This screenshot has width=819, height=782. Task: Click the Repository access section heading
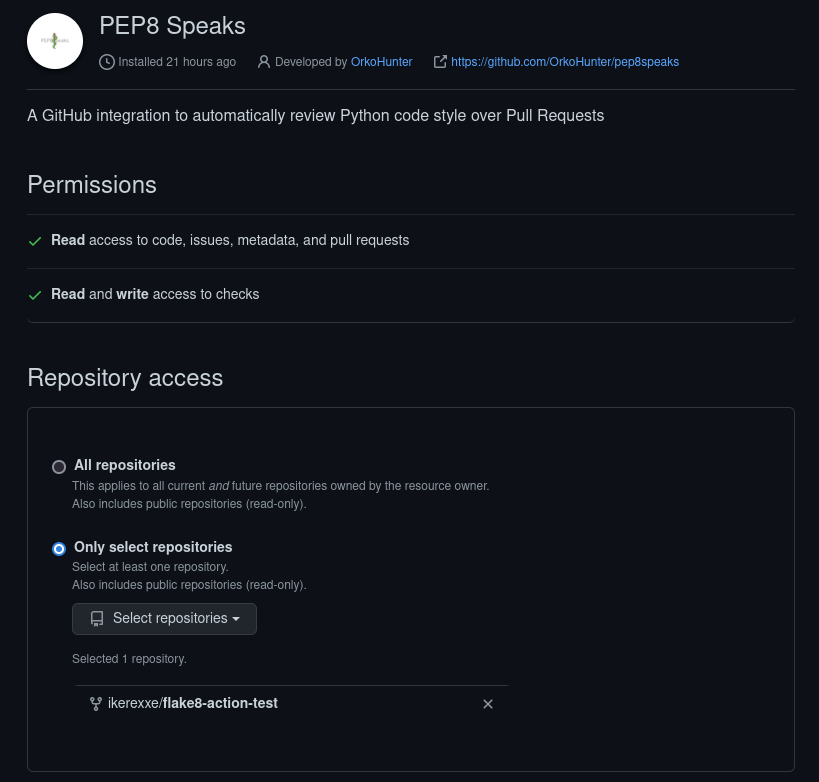pos(125,378)
